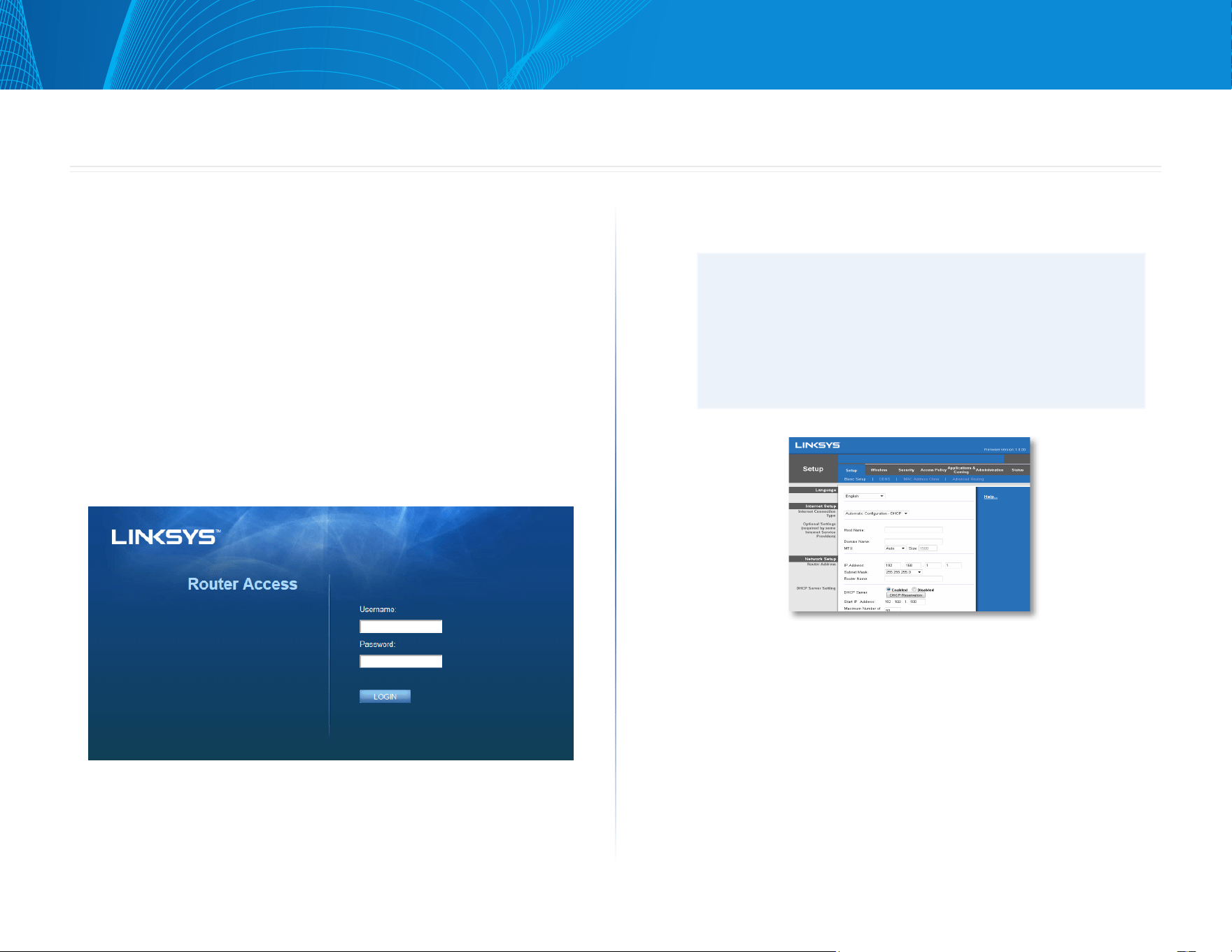This screenshot has width=1232, height=952.
Task: Click the Password input field
Action: coord(401,661)
